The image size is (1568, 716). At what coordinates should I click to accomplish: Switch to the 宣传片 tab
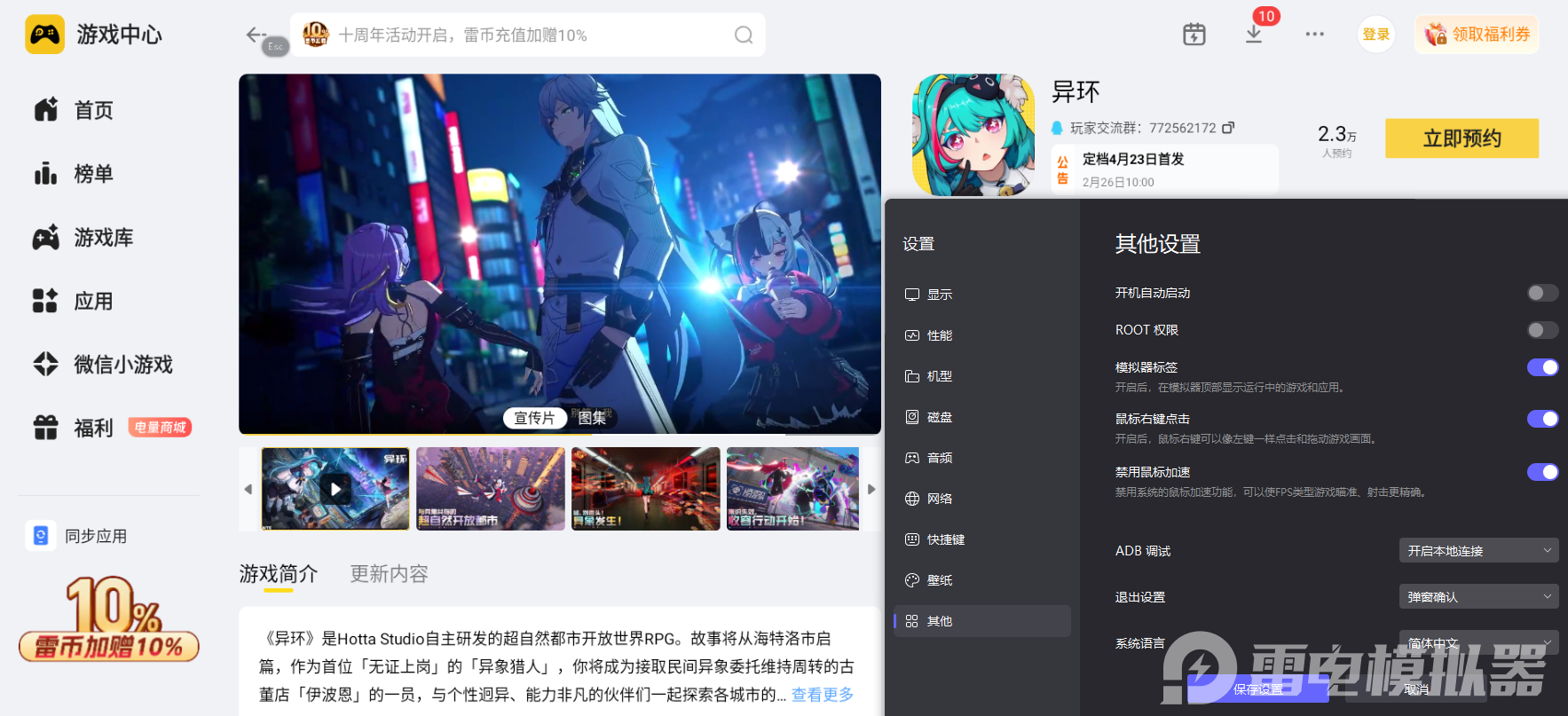[x=534, y=418]
